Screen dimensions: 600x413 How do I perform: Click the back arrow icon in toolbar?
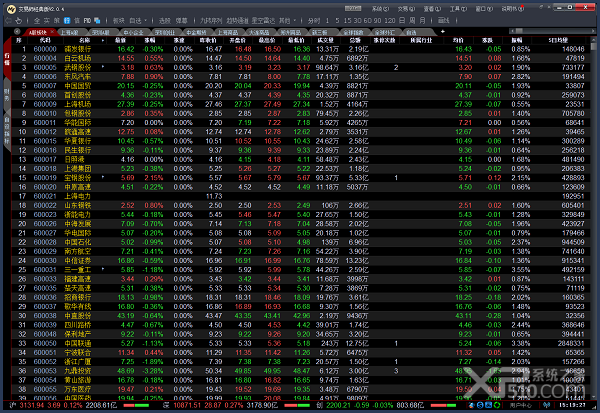[8, 21]
